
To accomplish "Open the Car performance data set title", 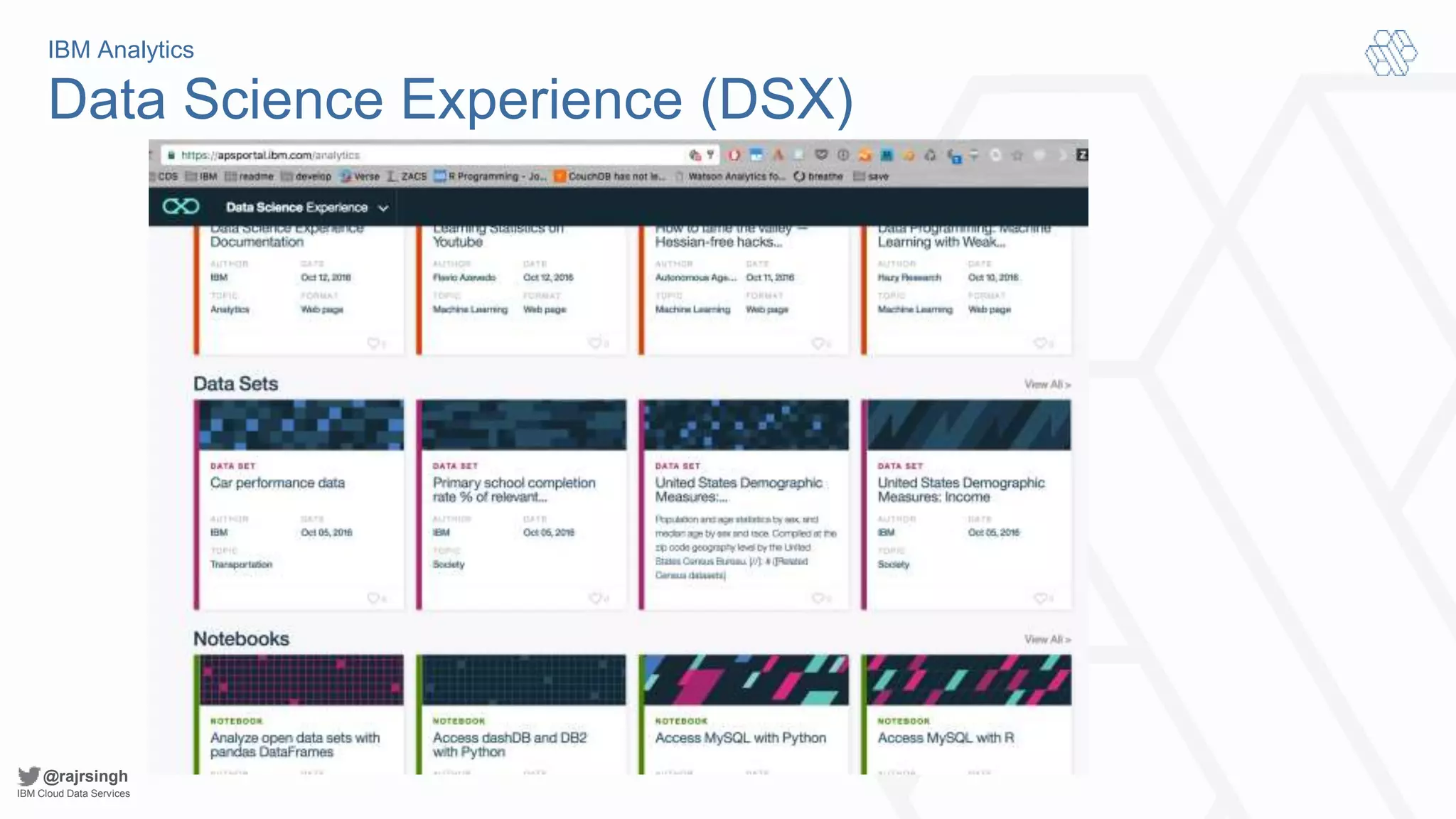I will (x=277, y=483).
